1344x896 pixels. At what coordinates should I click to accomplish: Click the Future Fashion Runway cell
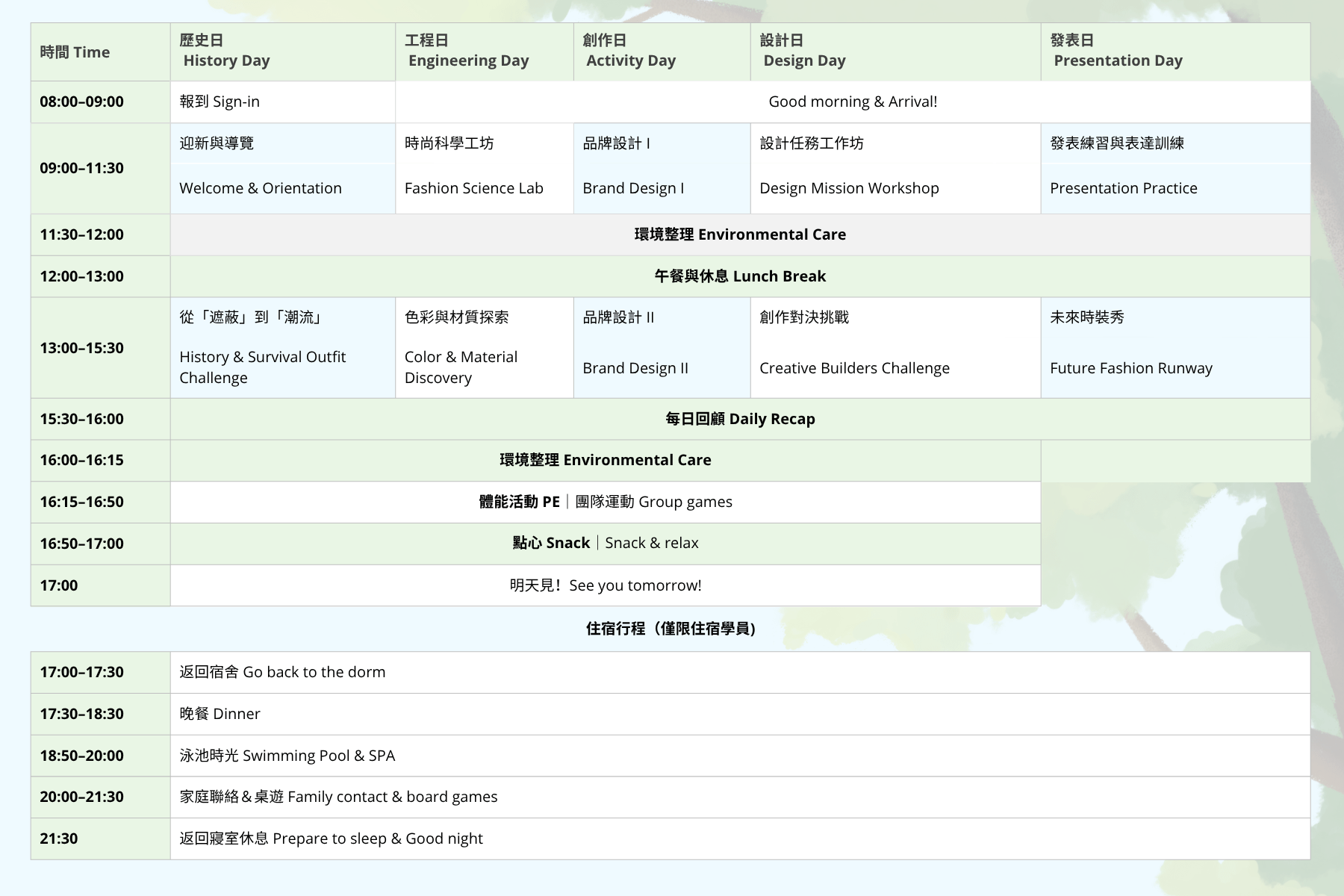[x=1175, y=348]
